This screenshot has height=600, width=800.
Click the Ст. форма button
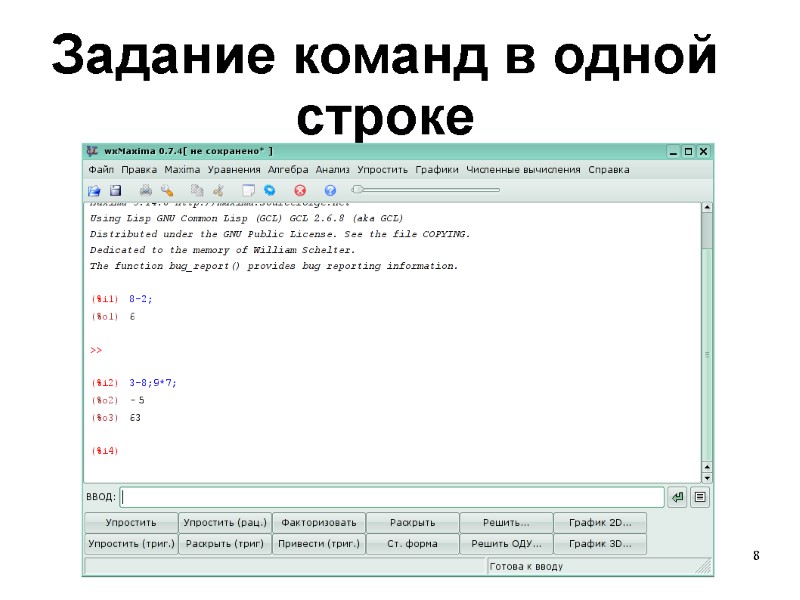coord(413,544)
